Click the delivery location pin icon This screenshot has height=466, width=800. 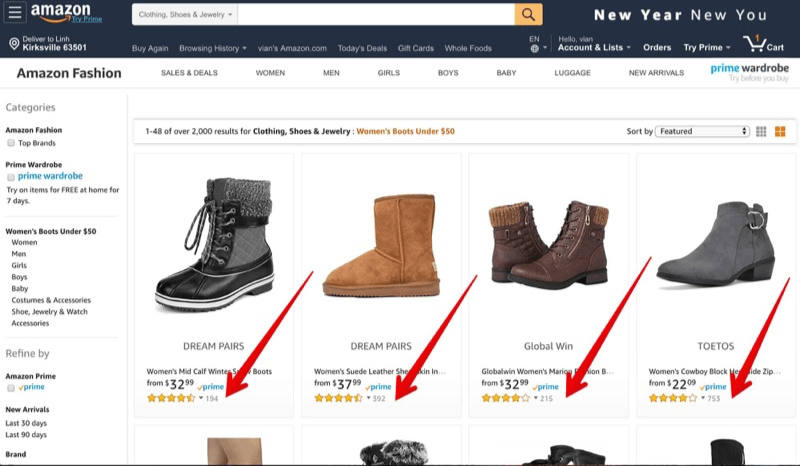(13, 45)
